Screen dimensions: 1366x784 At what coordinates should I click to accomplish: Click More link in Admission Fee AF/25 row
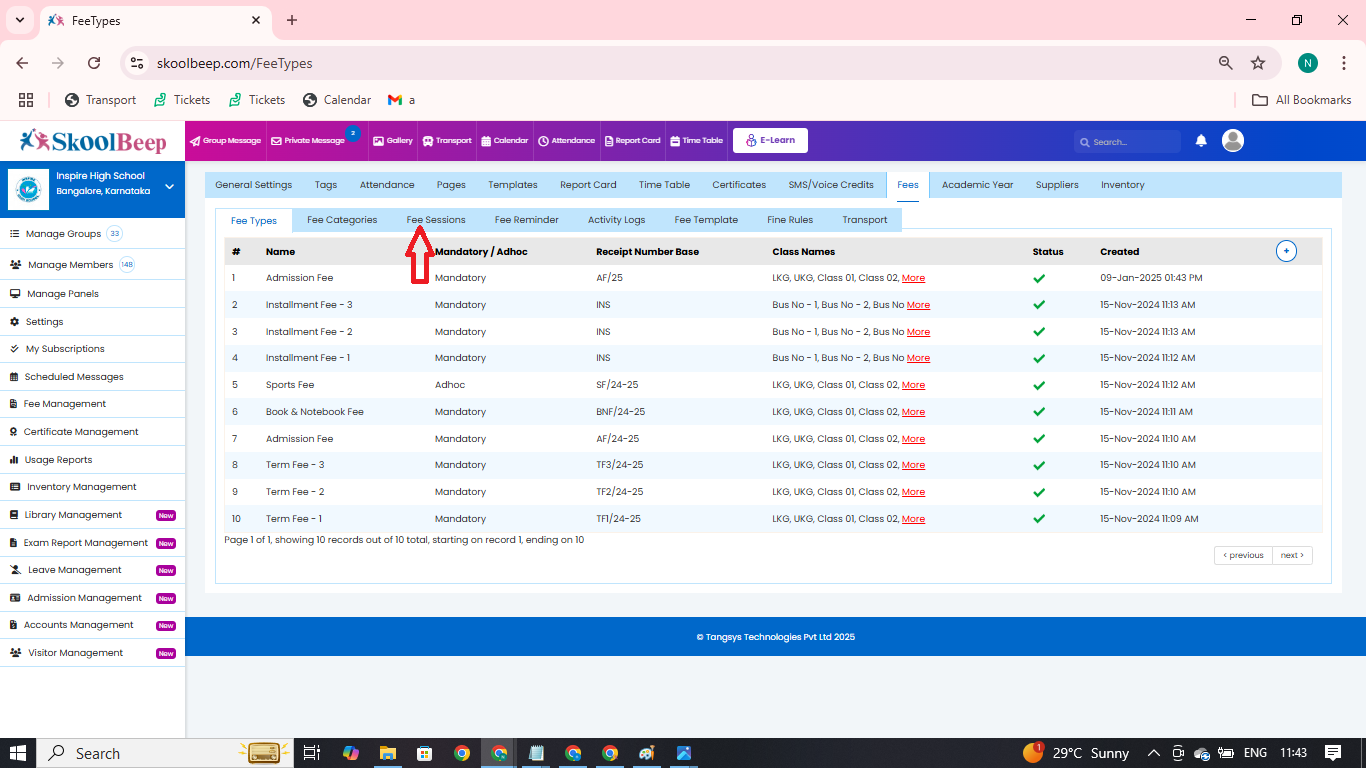click(x=913, y=278)
